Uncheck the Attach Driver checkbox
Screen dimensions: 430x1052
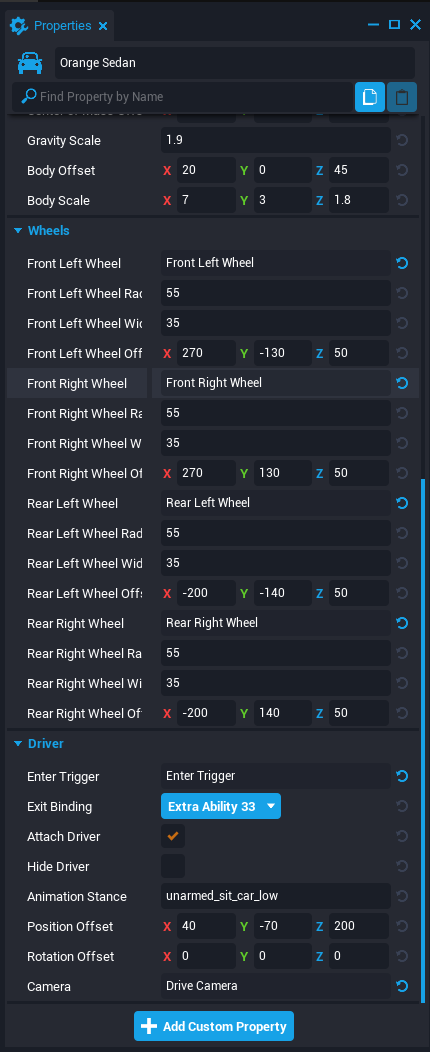[173, 837]
